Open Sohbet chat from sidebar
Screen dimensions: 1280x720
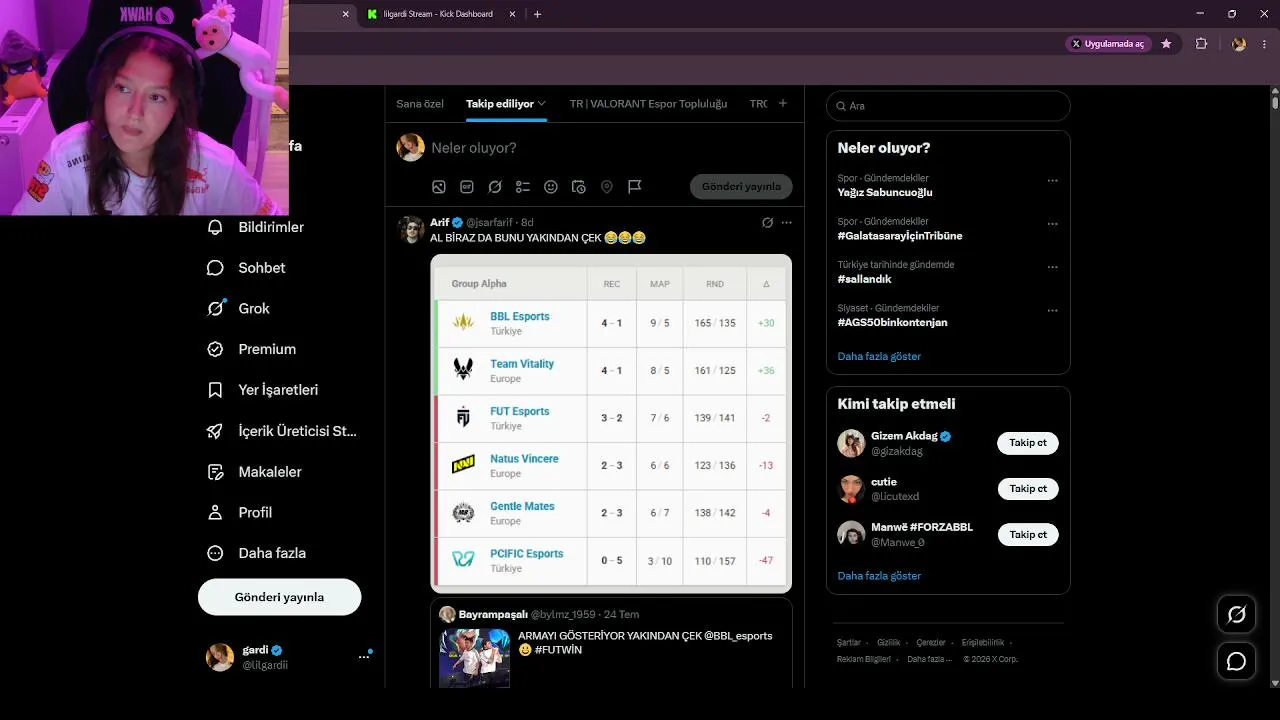click(246, 268)
